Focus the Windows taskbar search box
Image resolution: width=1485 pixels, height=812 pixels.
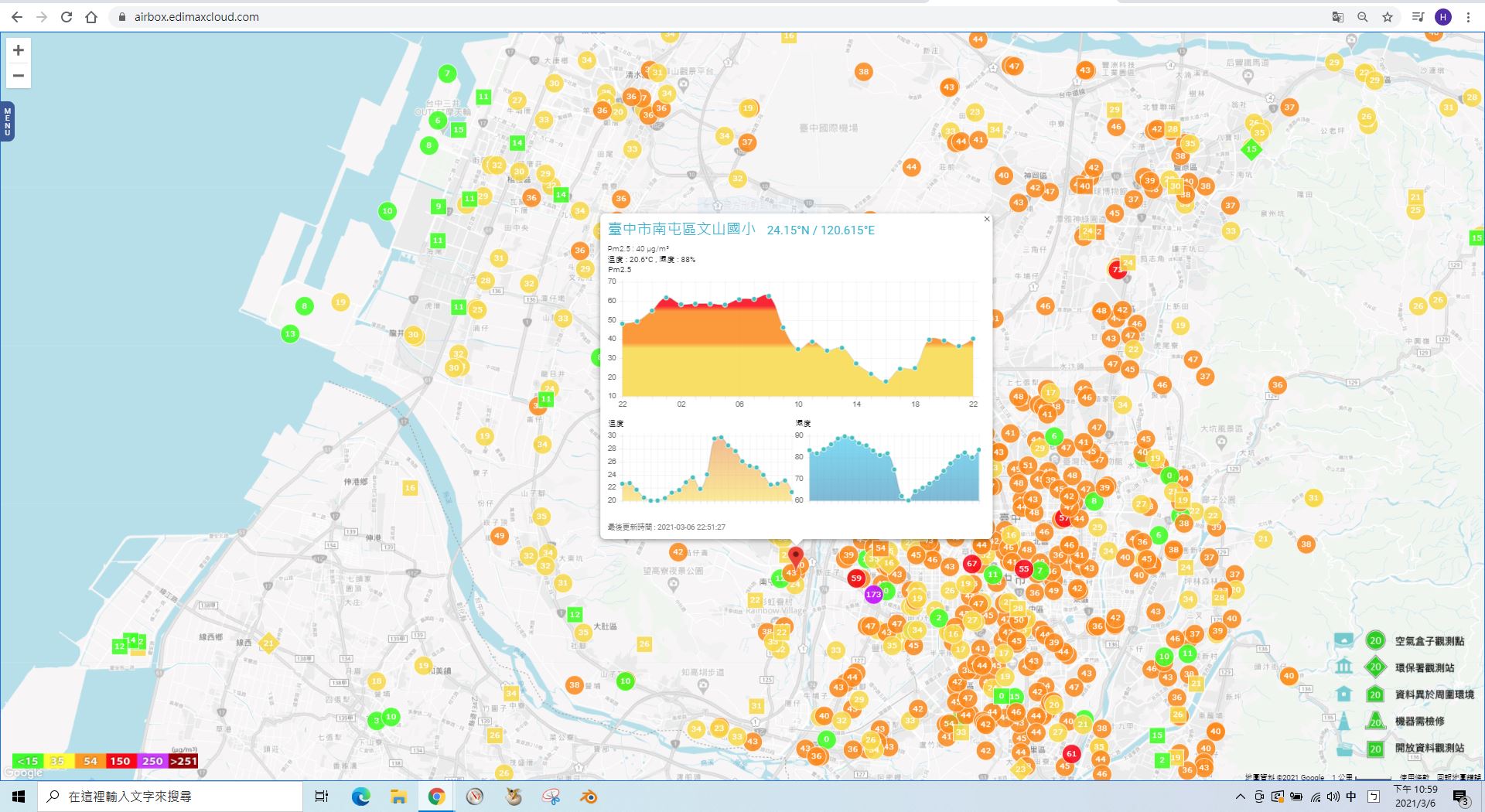point(170,797)
